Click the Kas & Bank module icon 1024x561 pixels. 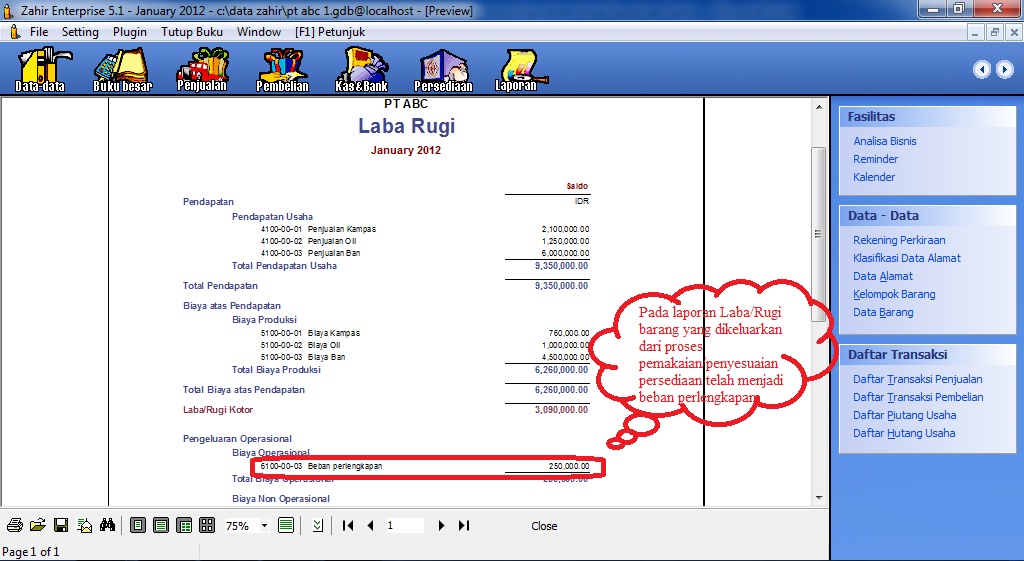(x=361, y=70)
